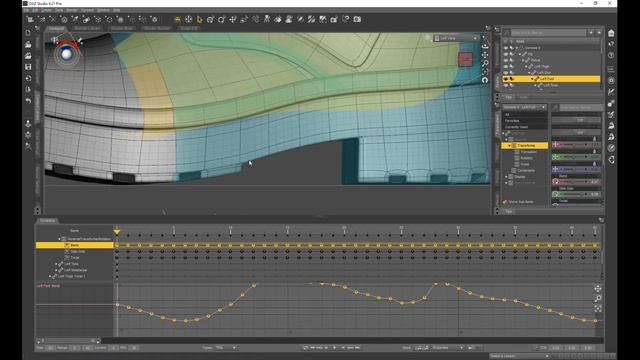
Task: Toggle visibility eye of Genesis 8 node
Action: [506, 48]
